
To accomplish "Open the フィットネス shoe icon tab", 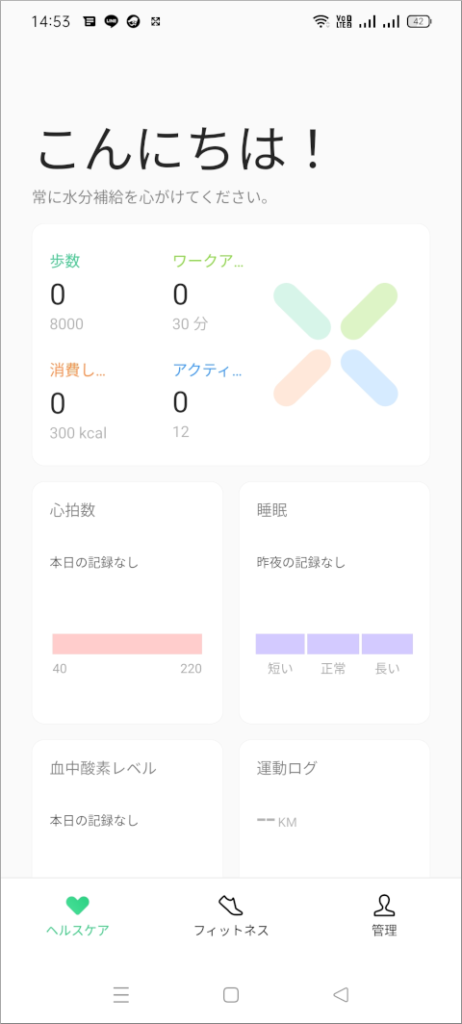I will [231, 905].
